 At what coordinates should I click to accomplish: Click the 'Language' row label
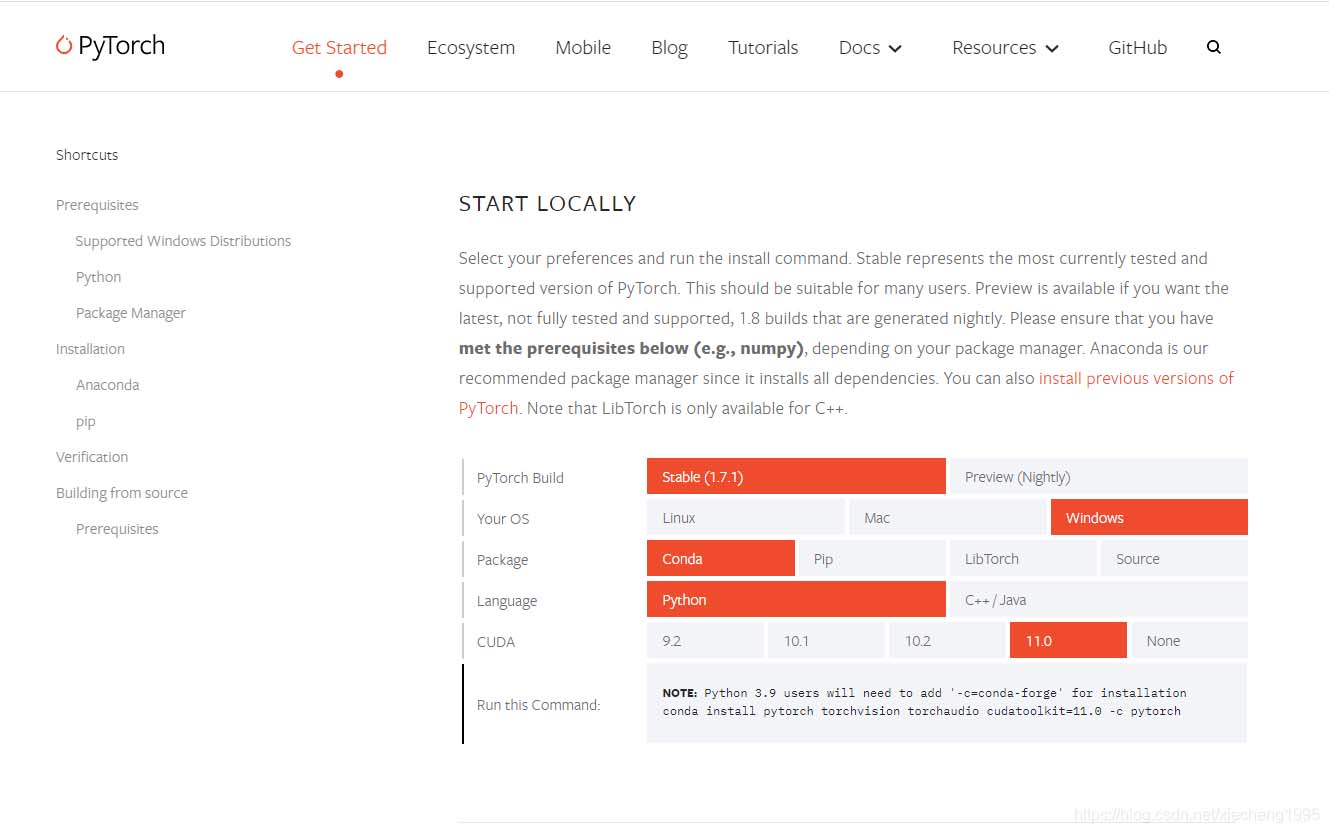(x=507, y=600)
